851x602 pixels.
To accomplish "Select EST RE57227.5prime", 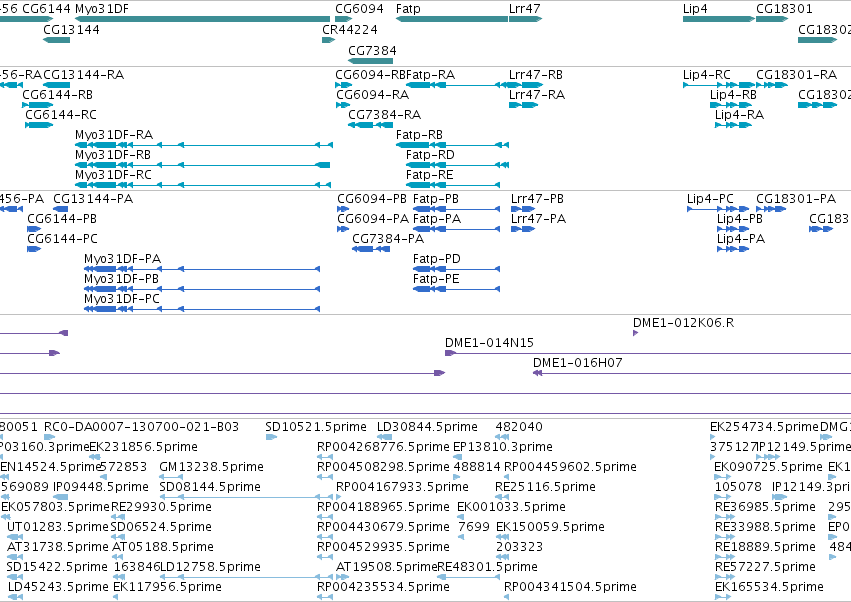I will tap(723, 578).
